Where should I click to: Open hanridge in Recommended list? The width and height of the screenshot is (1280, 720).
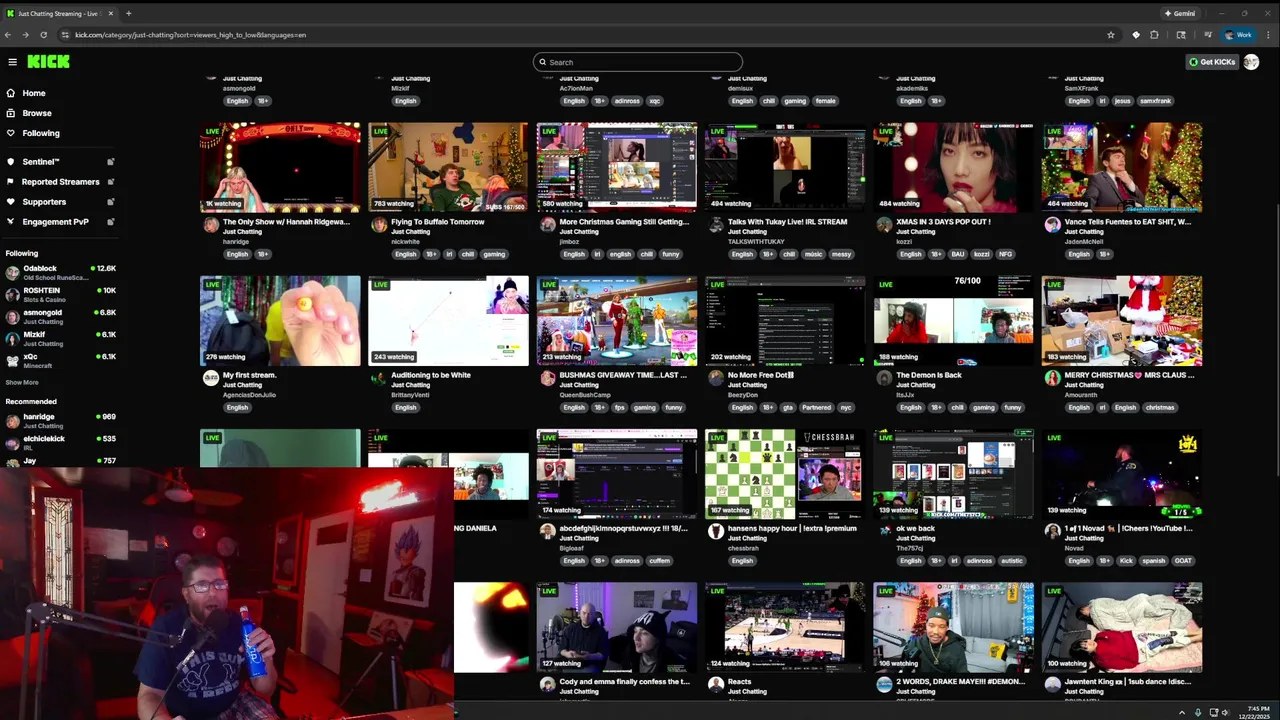point(60,421)
